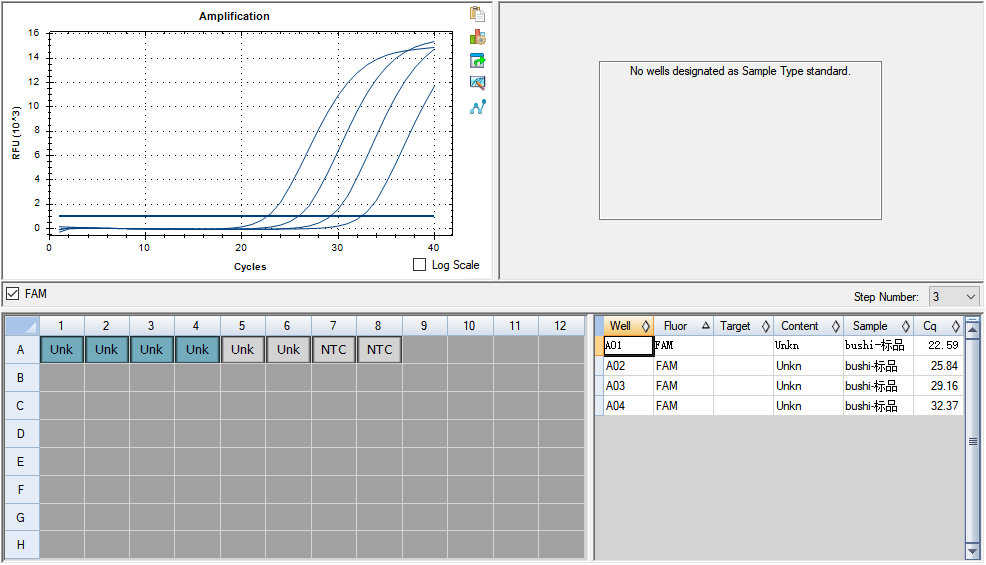Click the Cycles axis label
Viewport: 986px width, 565px height.
(250, 267)
